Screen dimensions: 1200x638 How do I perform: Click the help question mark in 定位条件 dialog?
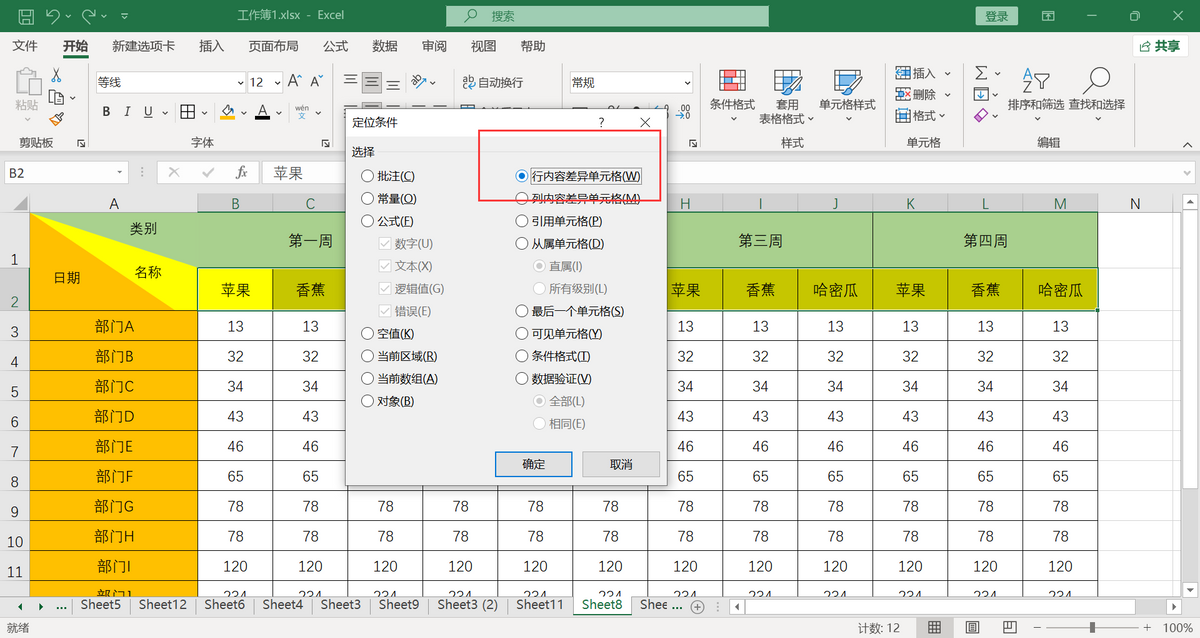pyautogui.click(x=601, y=122)
